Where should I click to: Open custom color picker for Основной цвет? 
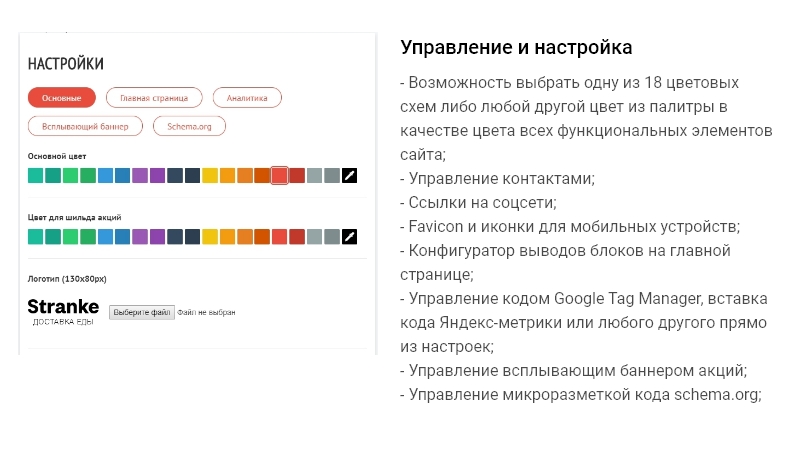pyautogui.click(x=349, y=176)
